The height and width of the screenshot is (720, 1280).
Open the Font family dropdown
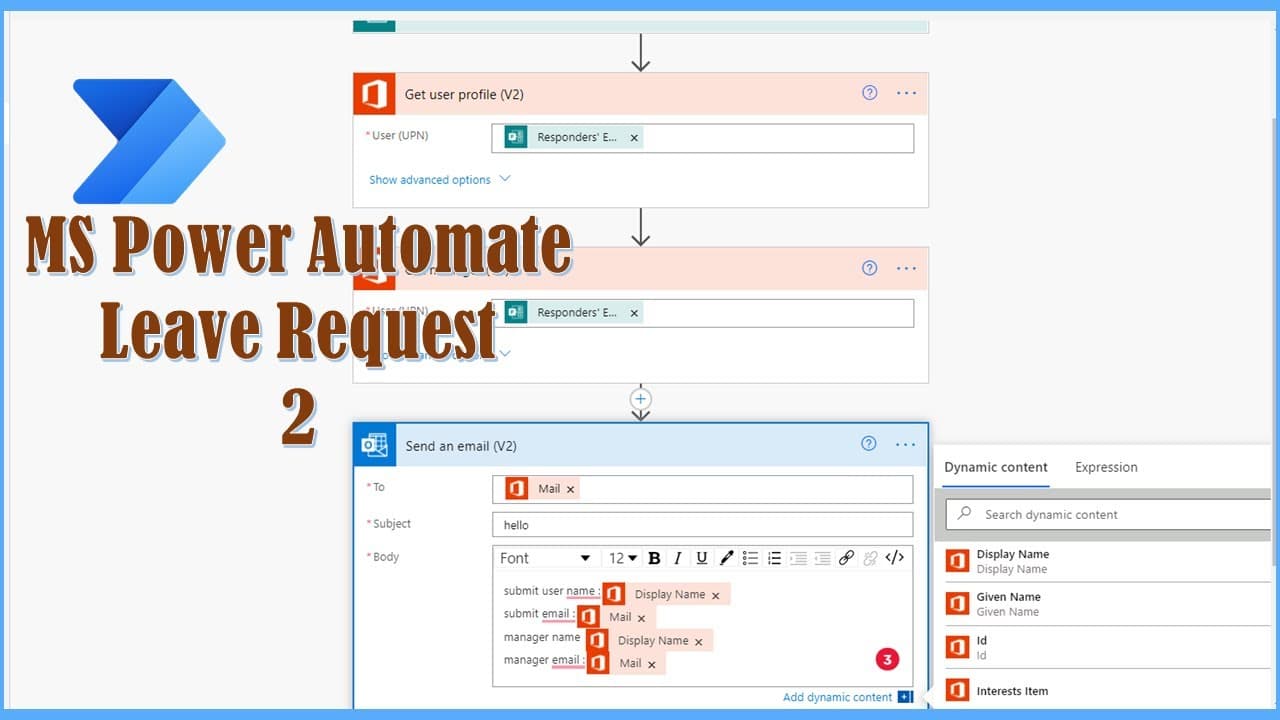545,558
